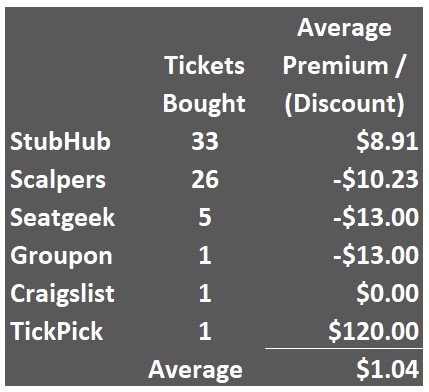The height and width of the screenshot is (392, 429).
Task: Select the cell showing 26 tickets
Action: [205, 179]
